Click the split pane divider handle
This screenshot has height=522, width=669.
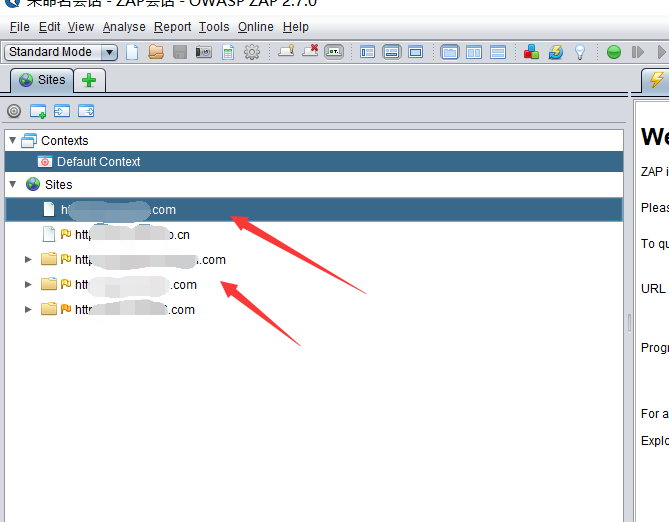(x=629, y=323)
